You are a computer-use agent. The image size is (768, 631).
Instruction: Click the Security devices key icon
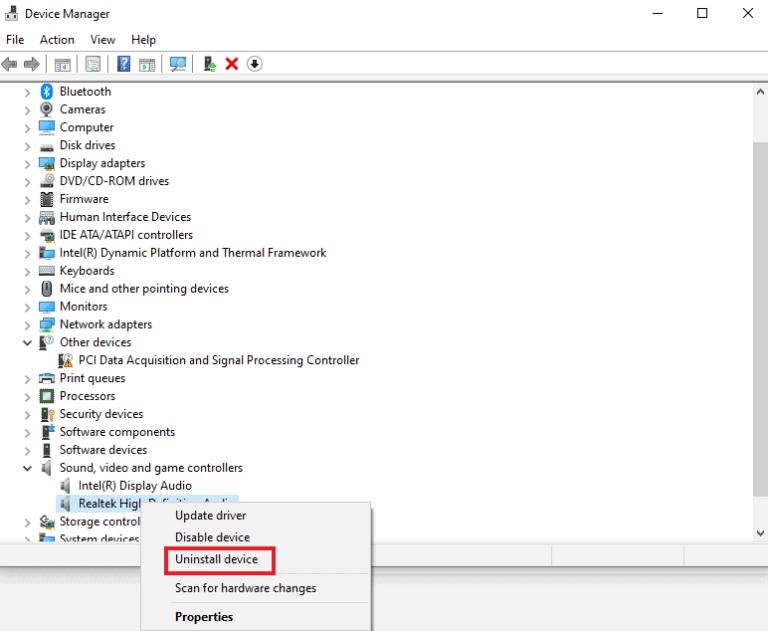tap(48, 414)
